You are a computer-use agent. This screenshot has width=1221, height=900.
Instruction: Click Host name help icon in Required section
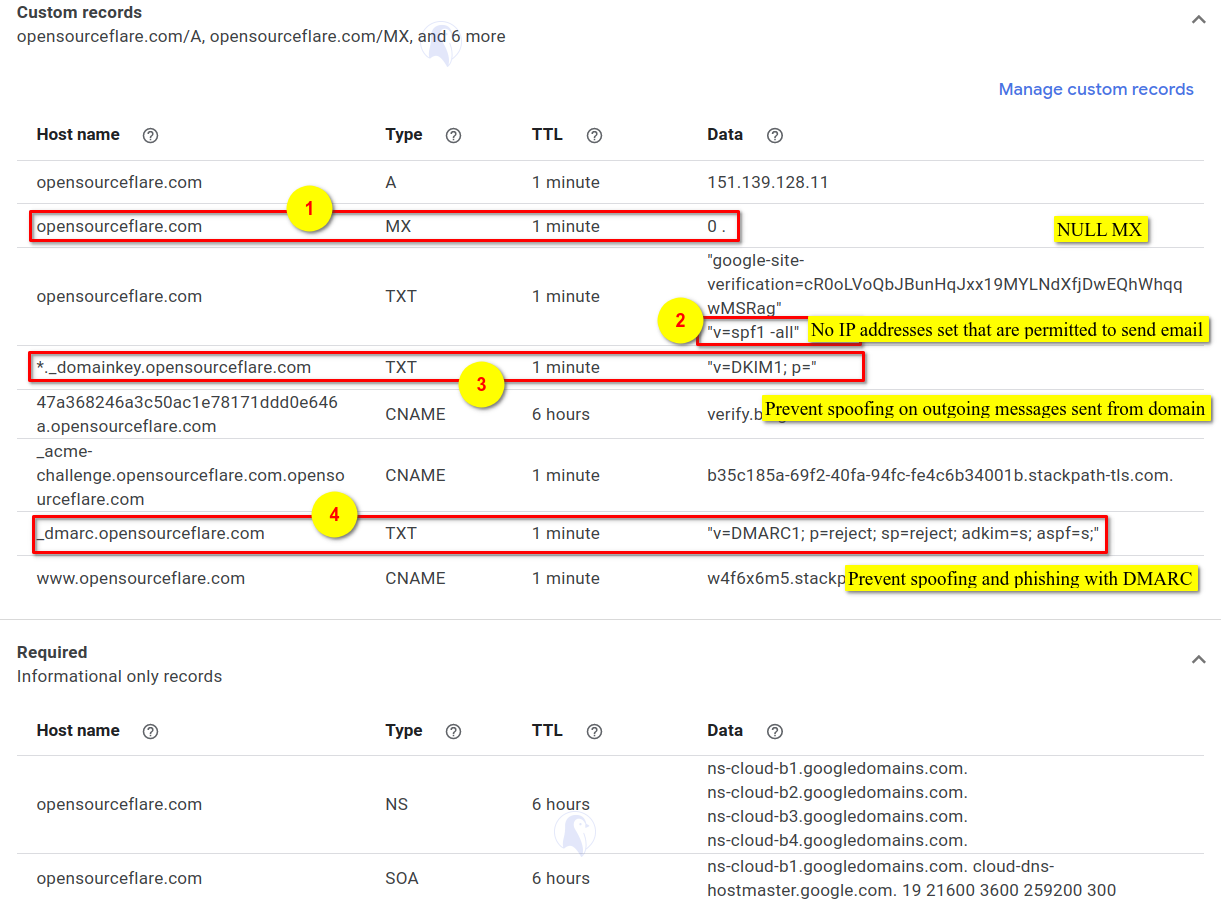151,731
